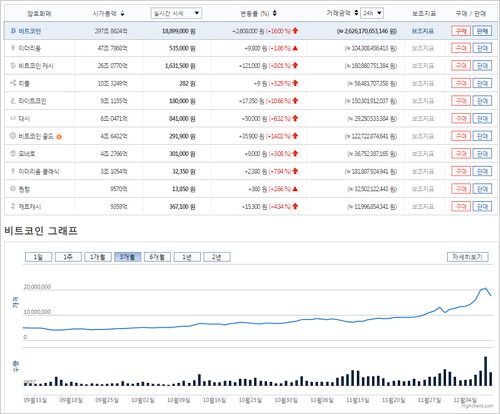Click the 라이트코인 coin icon

(x=13, y=101)
